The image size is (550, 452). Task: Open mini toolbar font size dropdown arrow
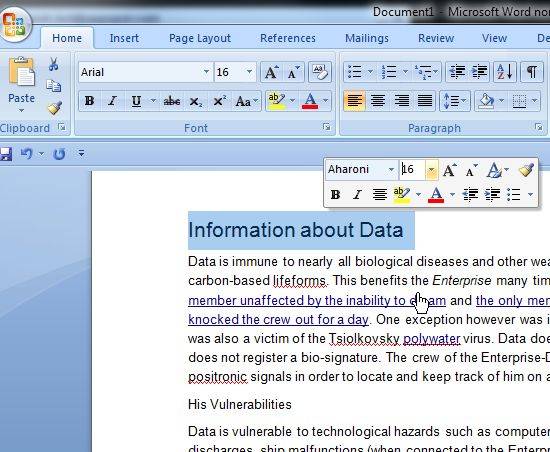pos(431,170)
